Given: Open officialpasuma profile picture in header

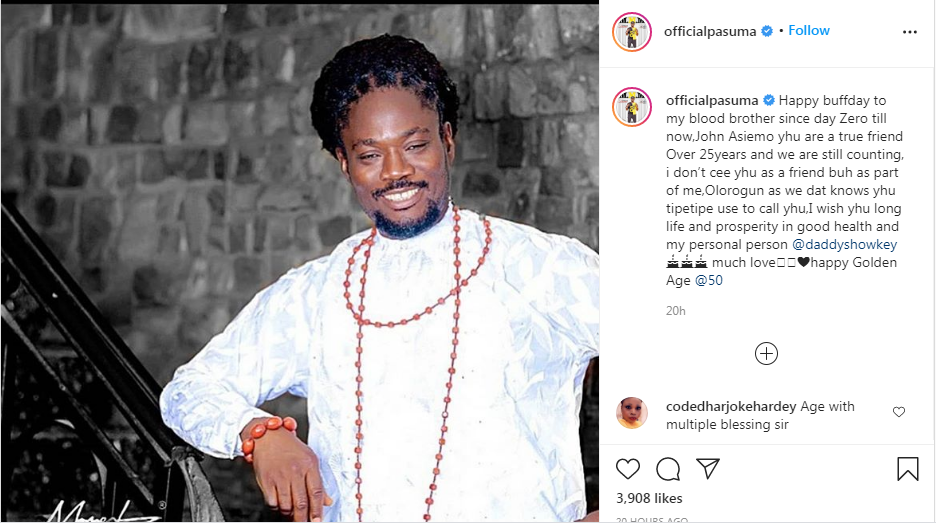Looking at the screenshot, I should [632, 32].
